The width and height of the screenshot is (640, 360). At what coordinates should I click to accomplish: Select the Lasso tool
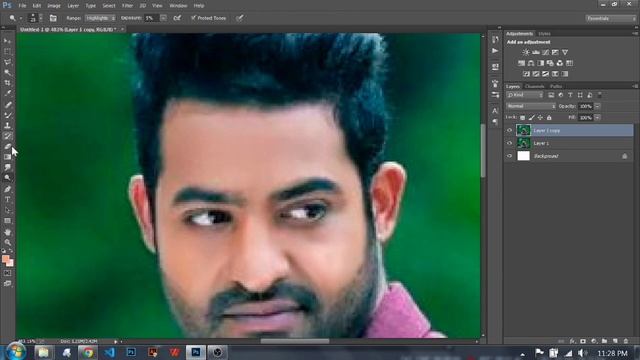(x=7, y=62)
